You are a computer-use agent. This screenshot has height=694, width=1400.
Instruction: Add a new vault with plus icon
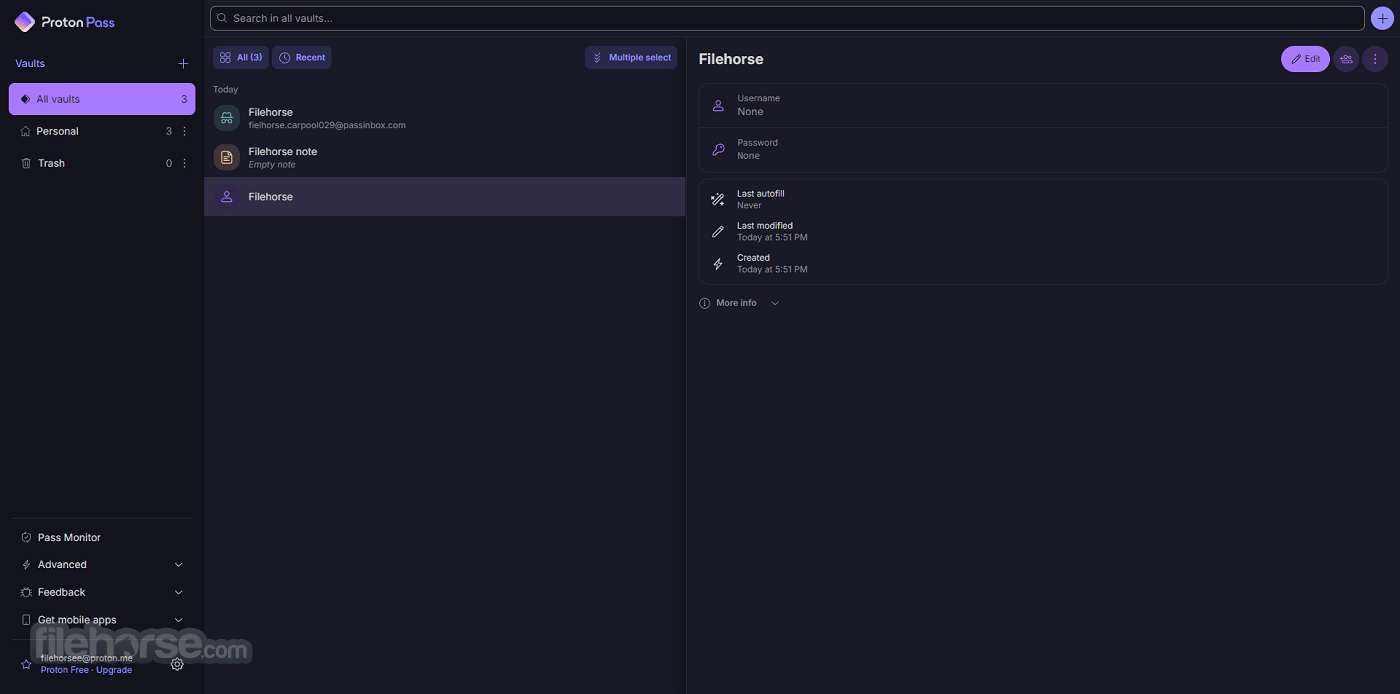tap(183, 64)
